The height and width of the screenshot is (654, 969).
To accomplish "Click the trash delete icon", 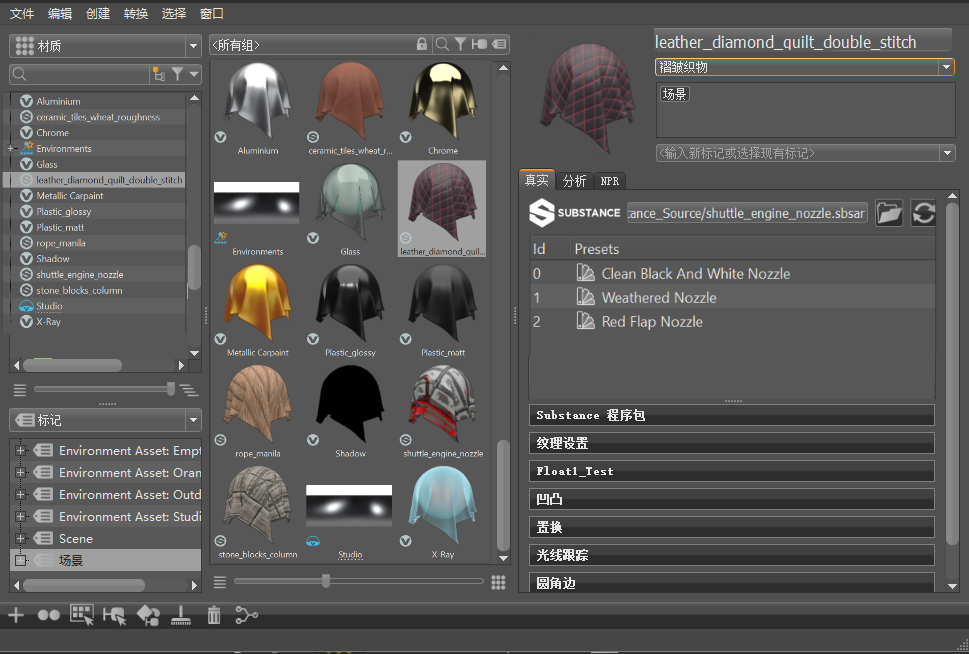I will (x=214, y=615).
